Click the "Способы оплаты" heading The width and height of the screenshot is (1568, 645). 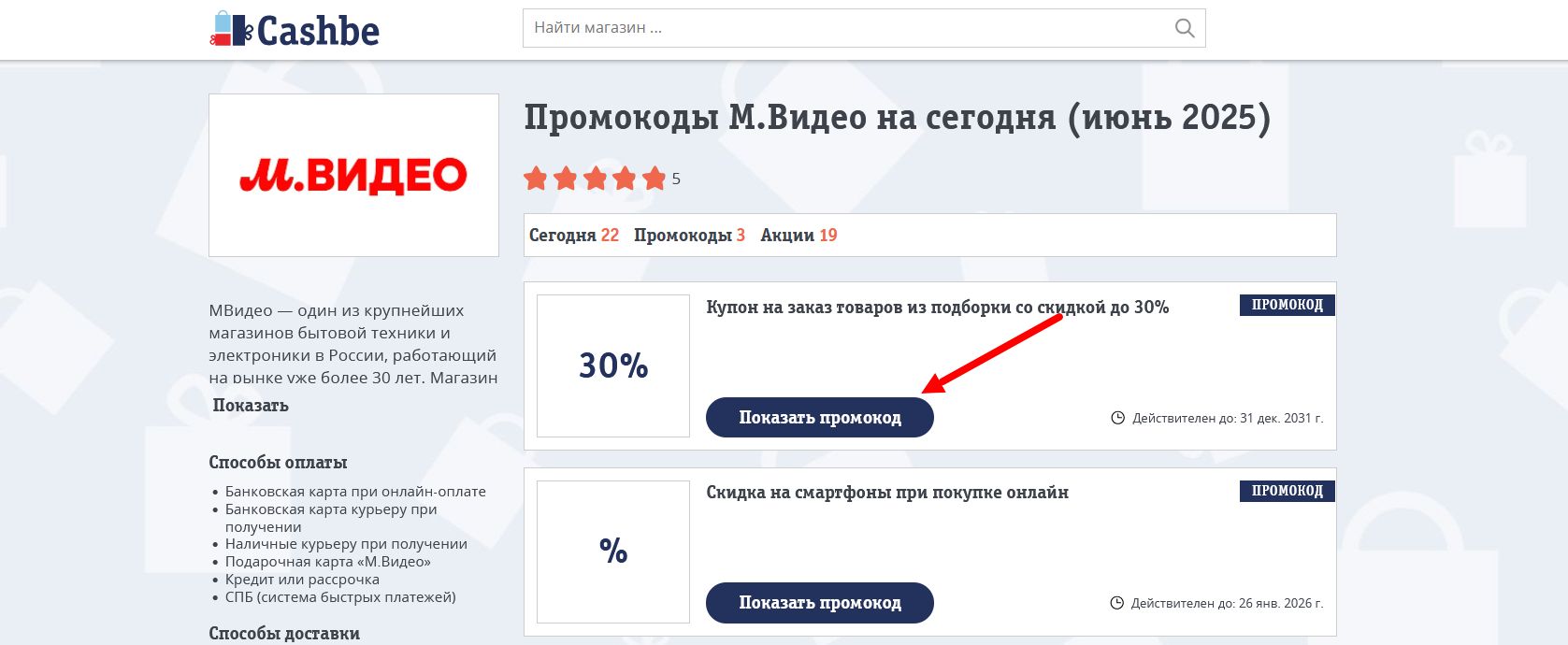278,463
